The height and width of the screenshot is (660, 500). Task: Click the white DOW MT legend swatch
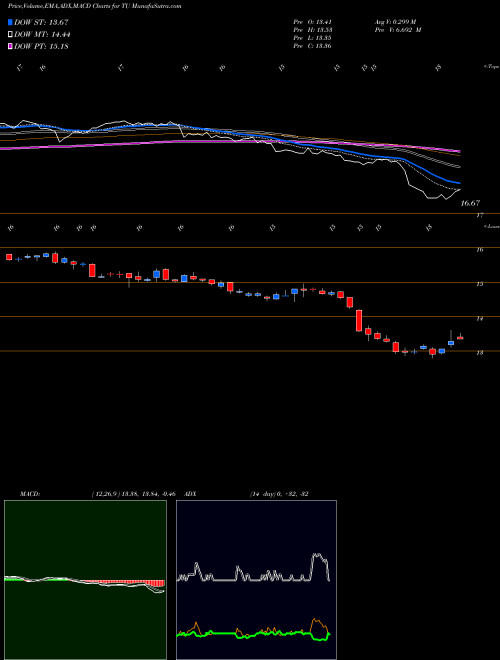point(10,35)
